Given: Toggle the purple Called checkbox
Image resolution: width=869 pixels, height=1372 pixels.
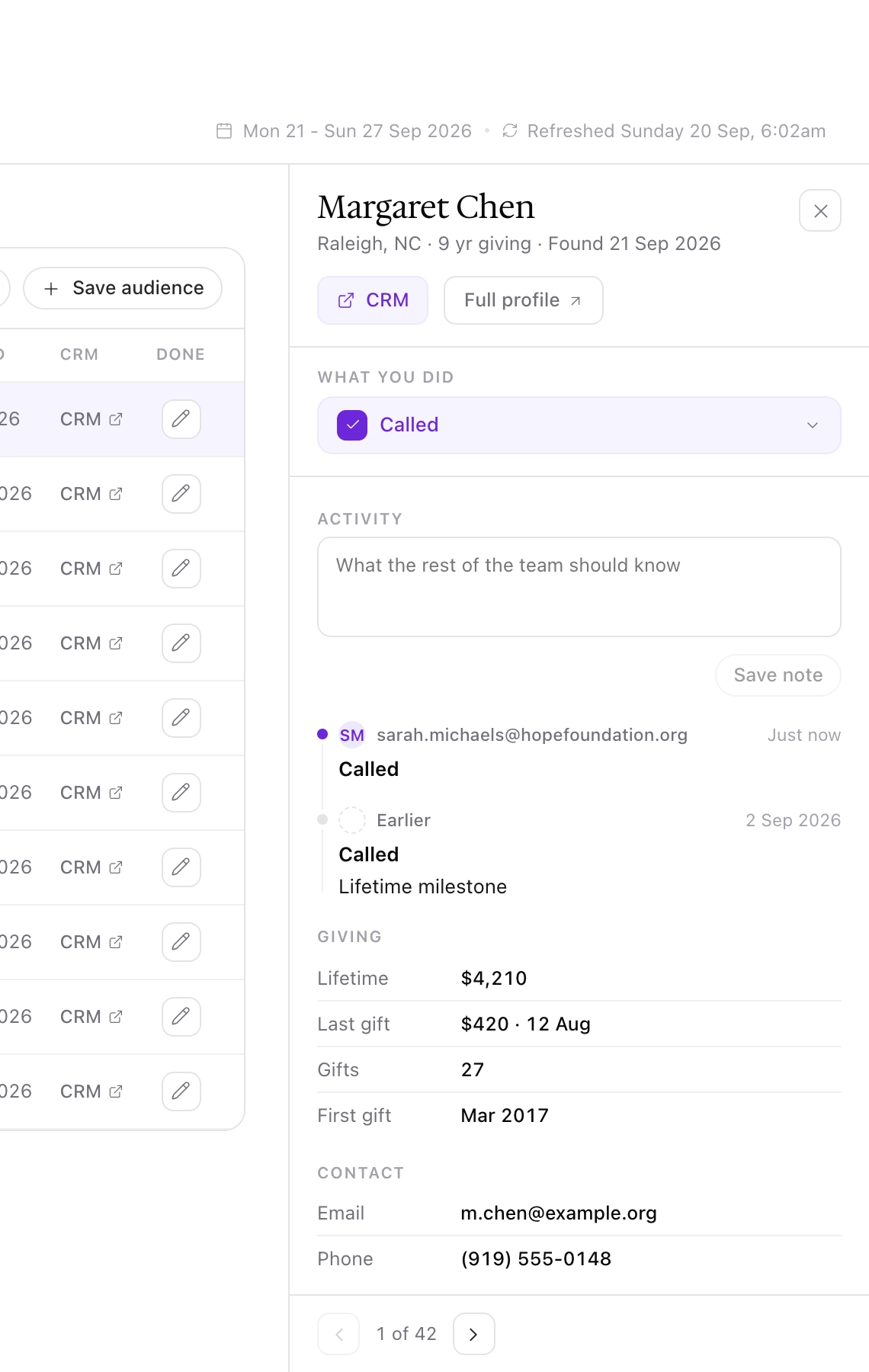Looking at the screenshot, I should [x=352, y=425].
